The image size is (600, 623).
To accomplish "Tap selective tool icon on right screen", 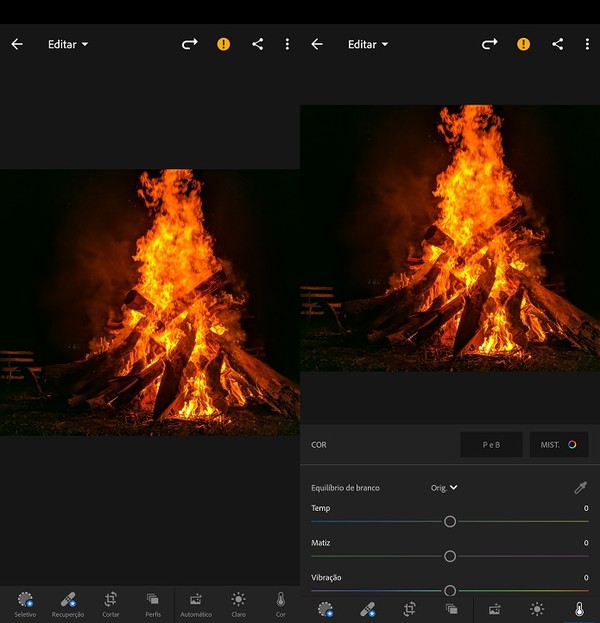I will click(x=325, y=609).
